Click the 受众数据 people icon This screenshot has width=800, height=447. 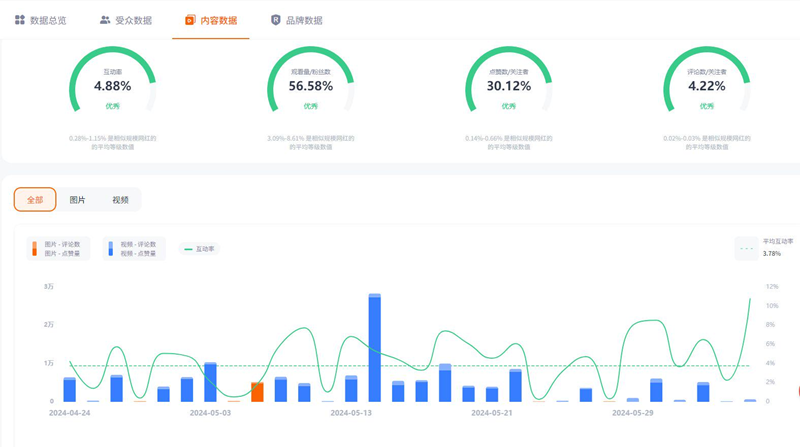[105, 20]
